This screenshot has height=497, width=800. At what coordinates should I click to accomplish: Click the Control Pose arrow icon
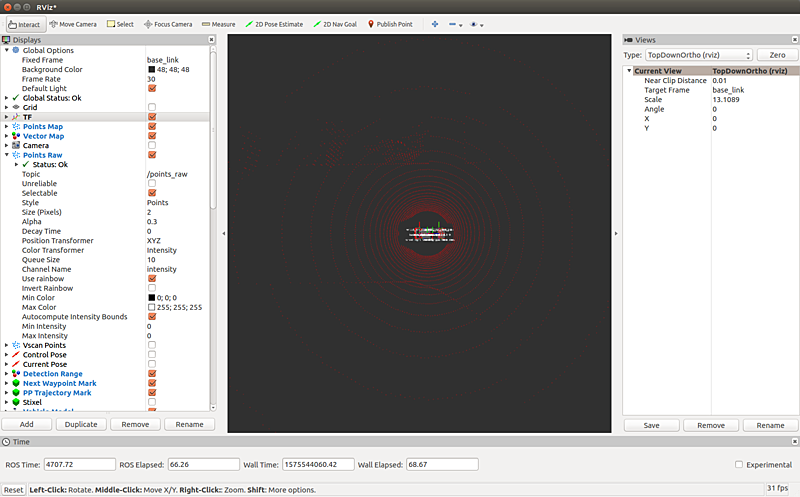pos(16,355)
